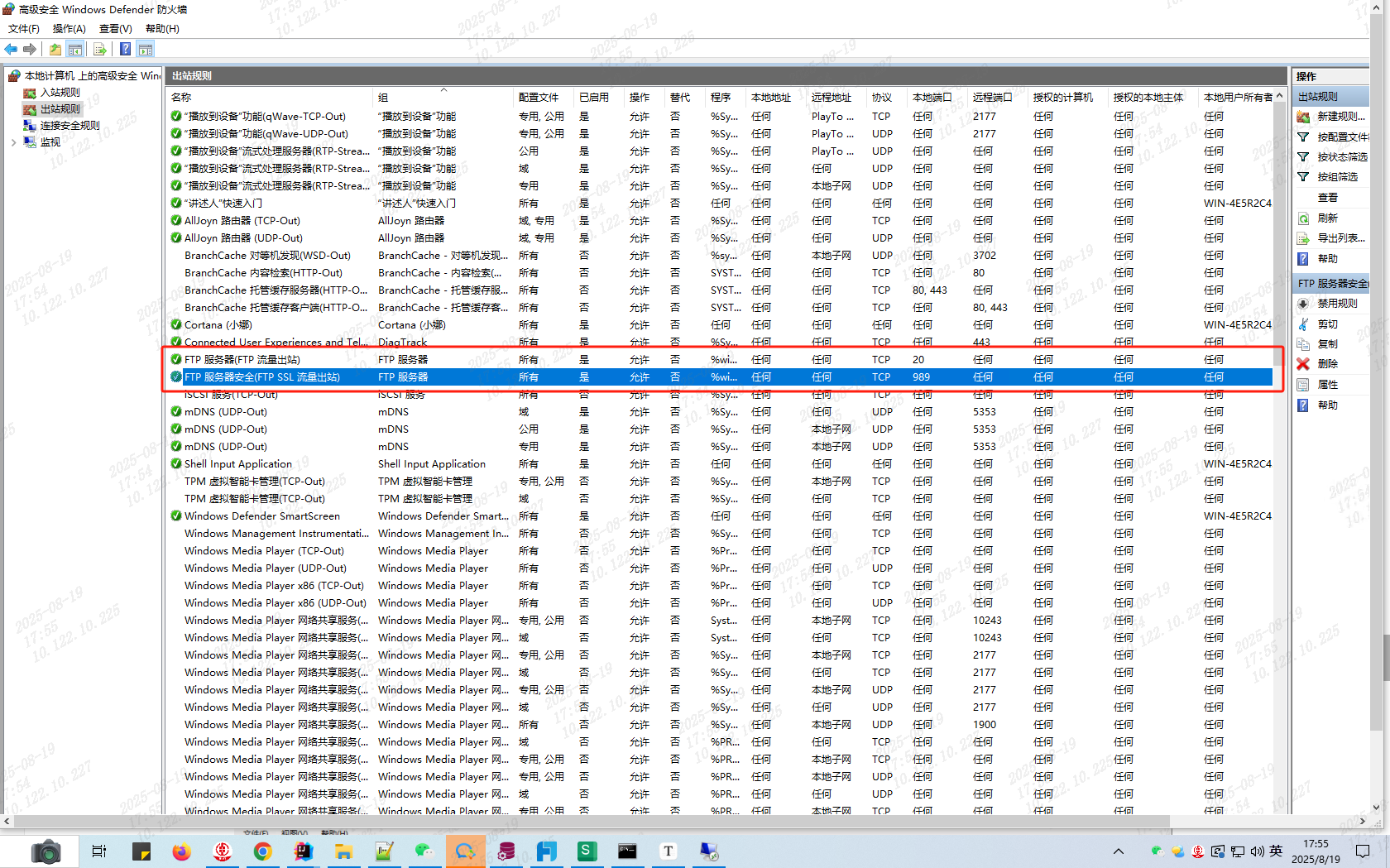Open Google Chrome from the taskbar
The height and width of the screenshot is (868, 1390).
click(x=262, y=851)
